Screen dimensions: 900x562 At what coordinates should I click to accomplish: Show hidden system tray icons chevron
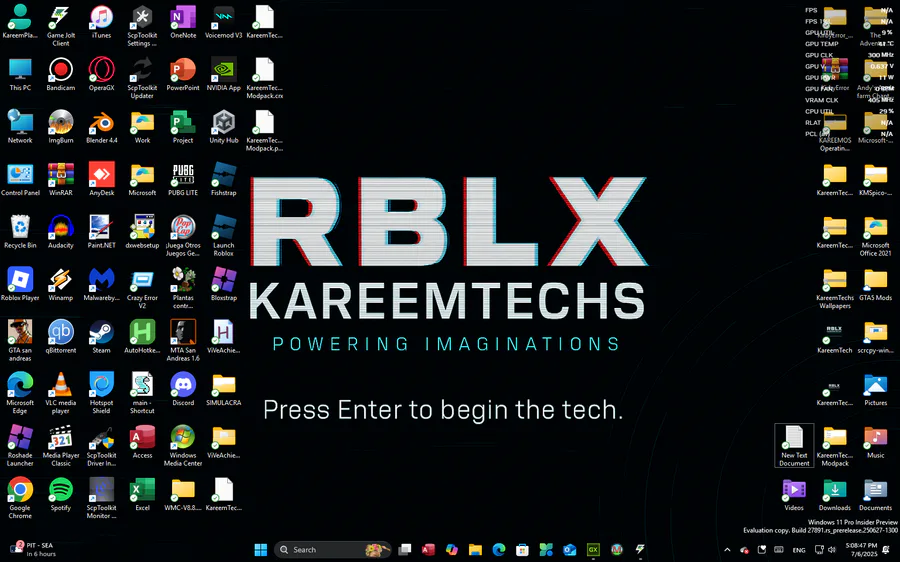coord(727,549)
